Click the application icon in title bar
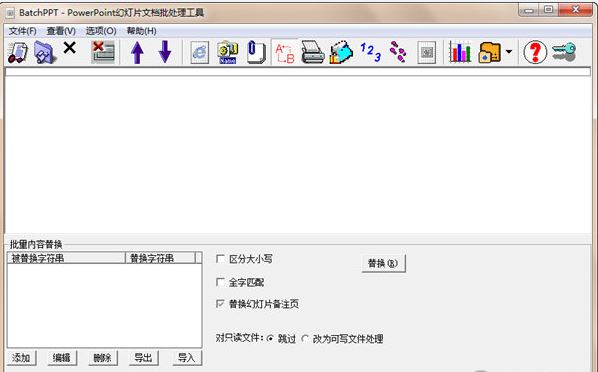Screen dimensions: 598x372 point(10,13)
